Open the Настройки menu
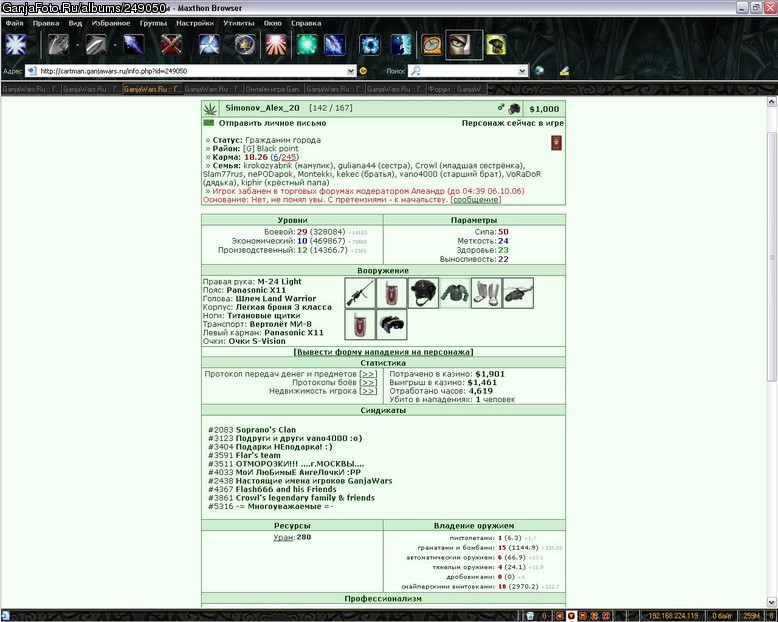The width and height of the screenshot is (778, 622). (195, 23)
